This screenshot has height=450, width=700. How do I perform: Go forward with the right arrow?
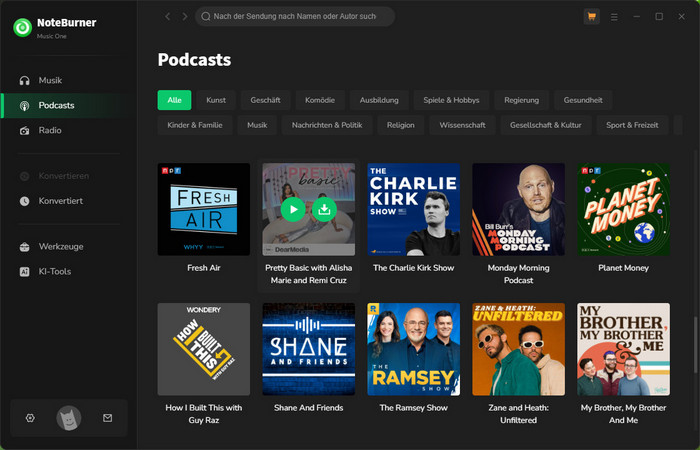[x=184, y=17]
